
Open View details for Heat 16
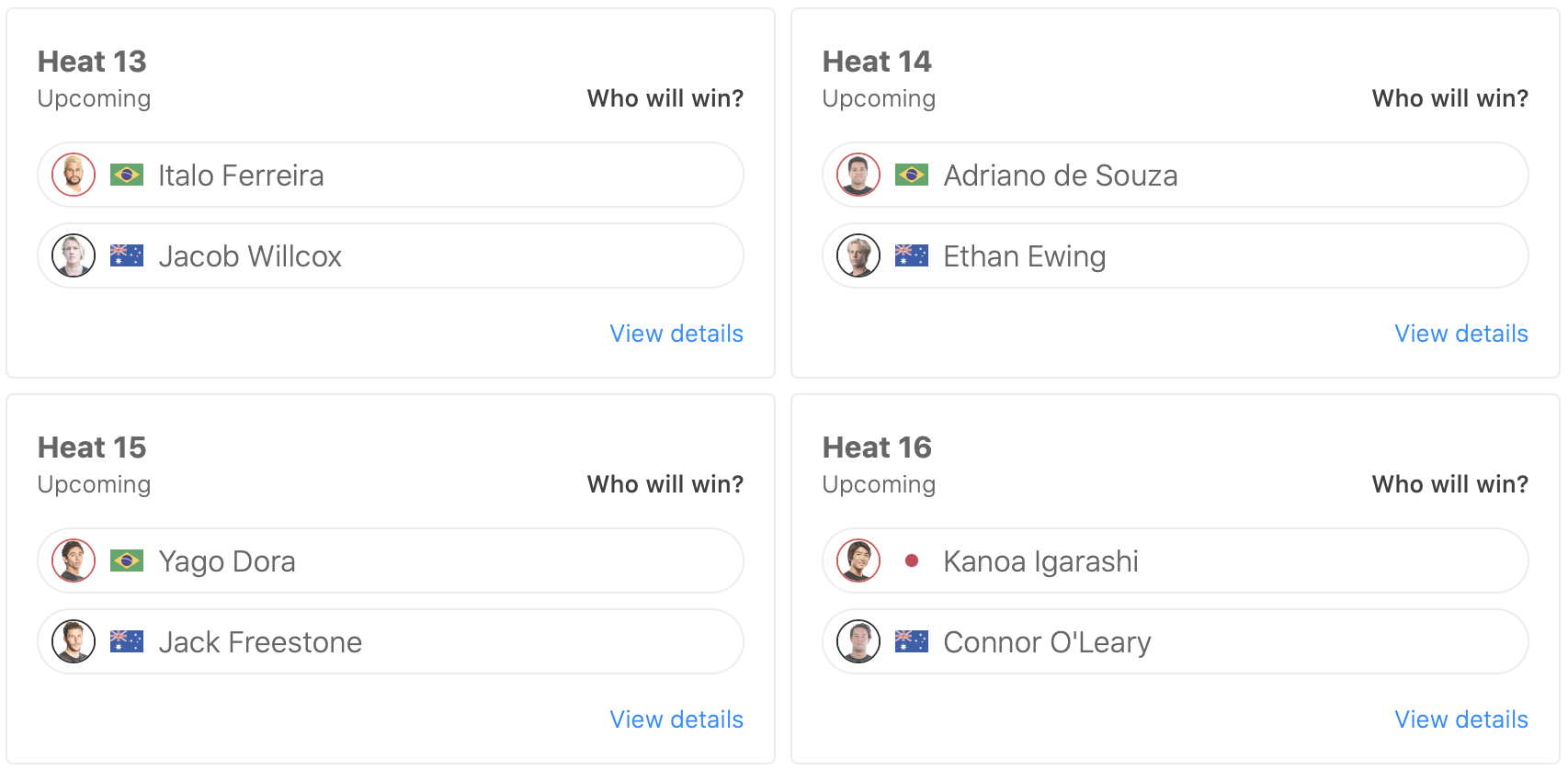1461,719
